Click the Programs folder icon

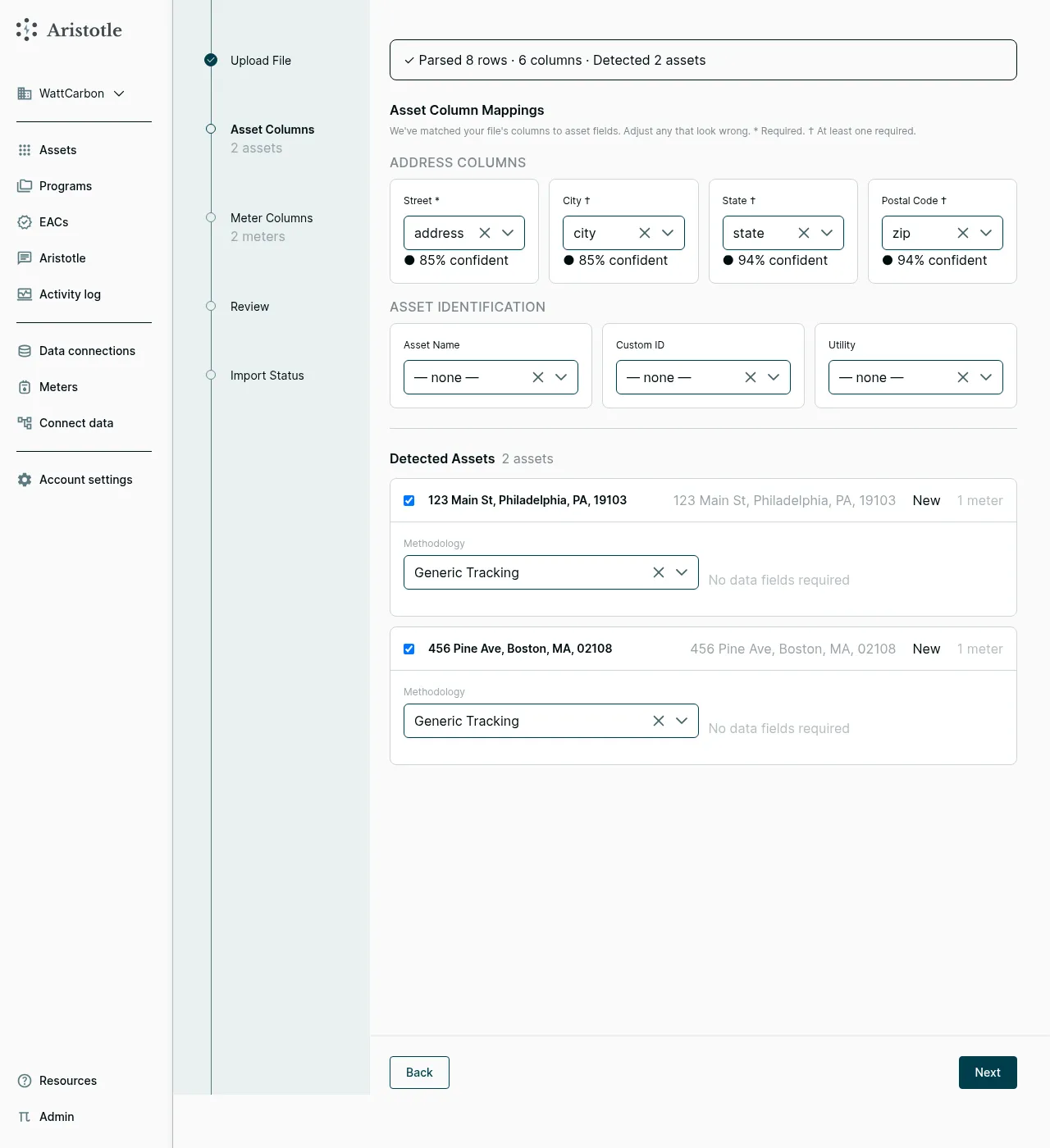[25, 186]
